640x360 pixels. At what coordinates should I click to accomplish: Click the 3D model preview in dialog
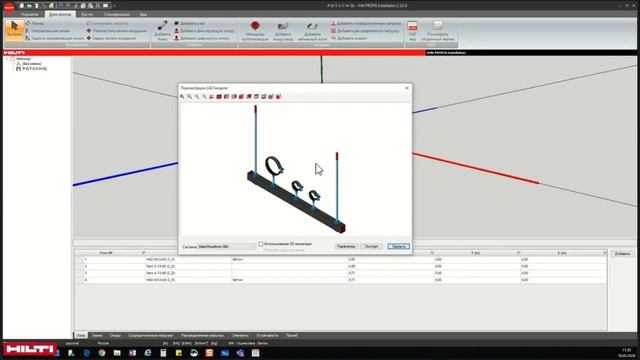[296, 169]
